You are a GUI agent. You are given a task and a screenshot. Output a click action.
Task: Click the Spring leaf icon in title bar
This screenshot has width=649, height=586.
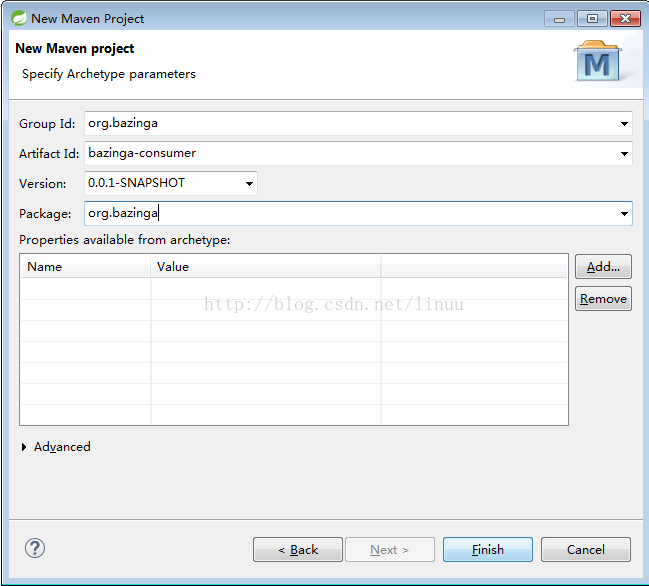19,18
